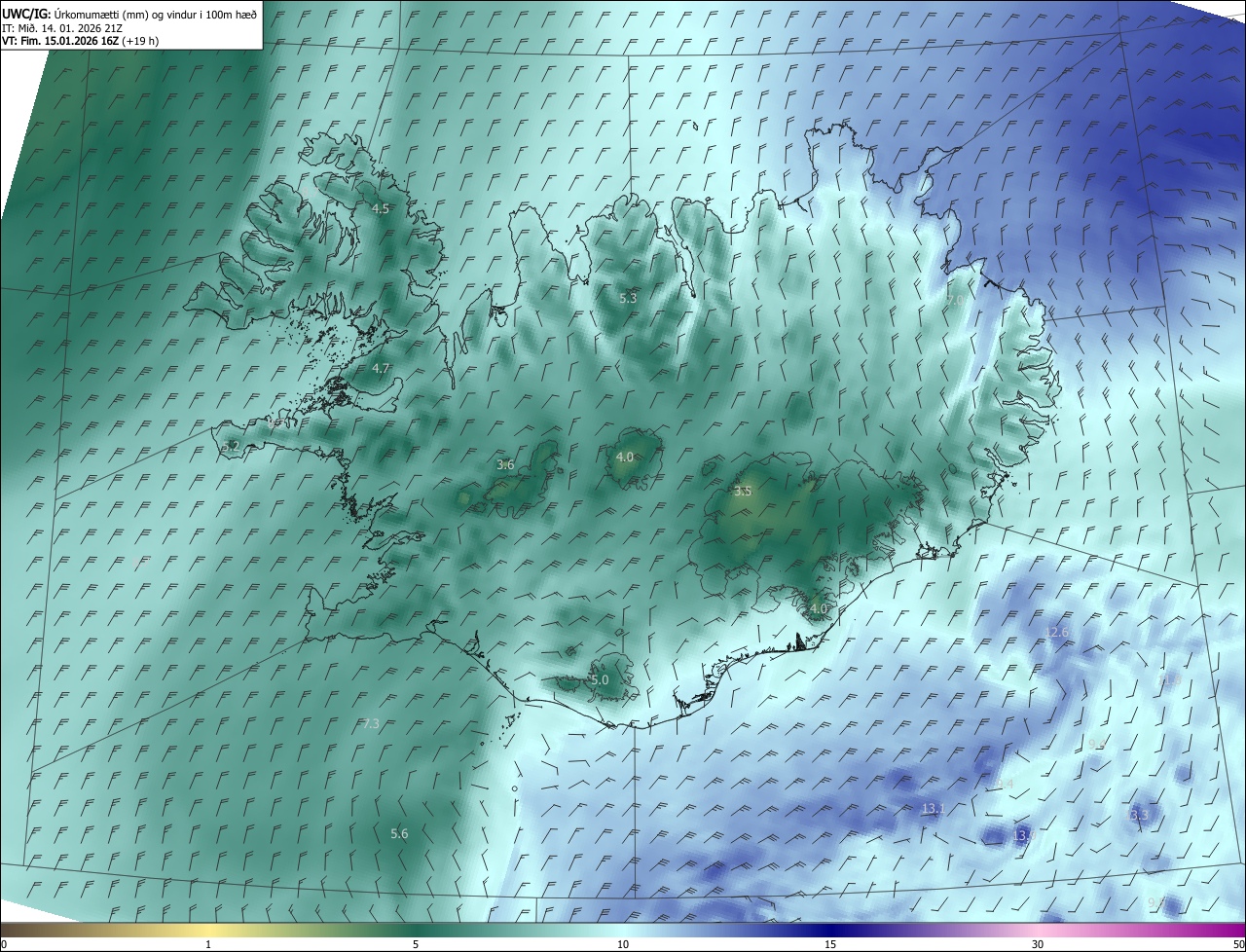Viewport: 1246px width, 952px height.
Task: Pick the 15 tick on the color scale
Action: [830, 944]
